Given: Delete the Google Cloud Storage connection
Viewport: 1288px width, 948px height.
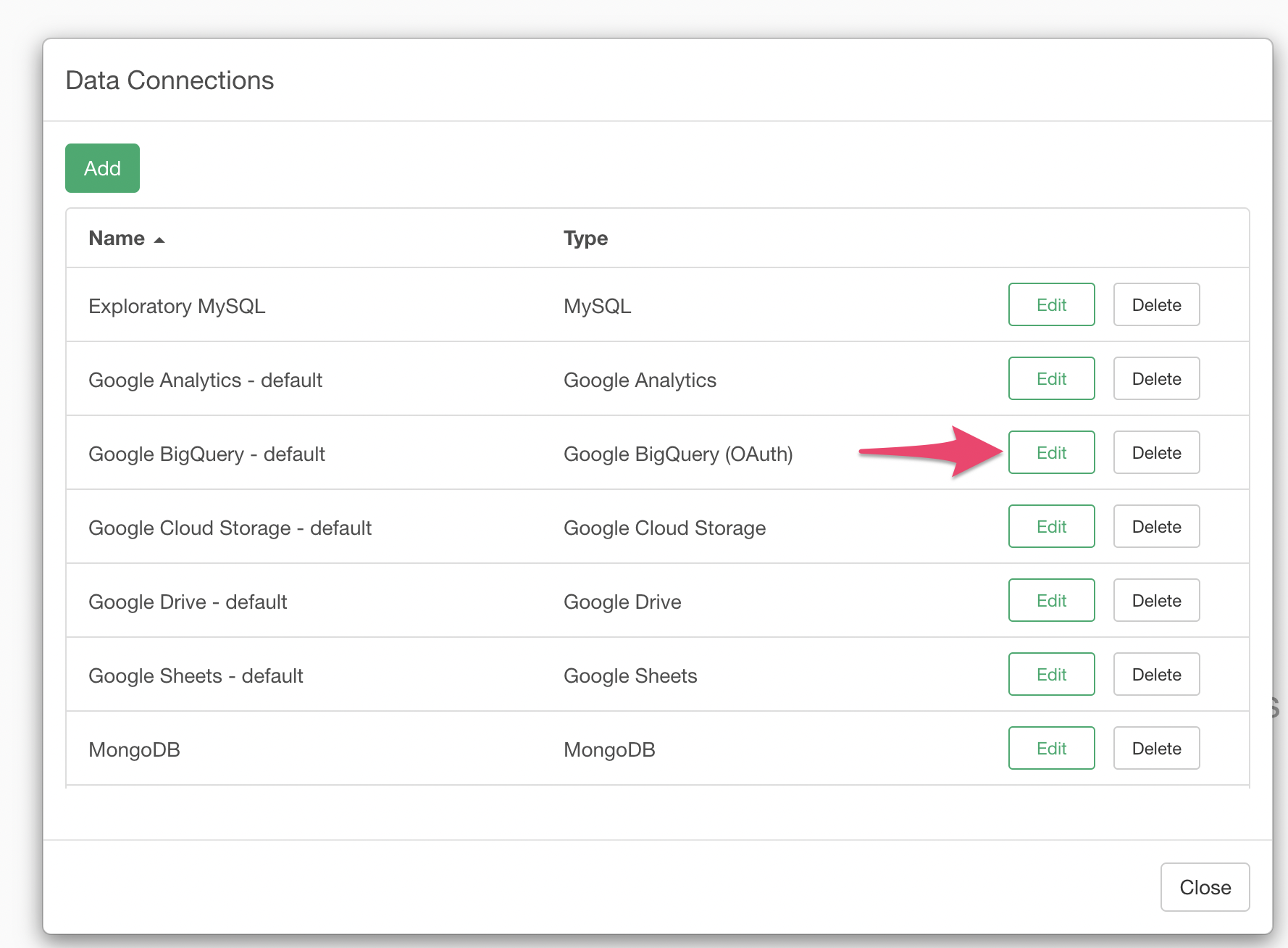Looking at the screenshot, I should (1156, 527).
